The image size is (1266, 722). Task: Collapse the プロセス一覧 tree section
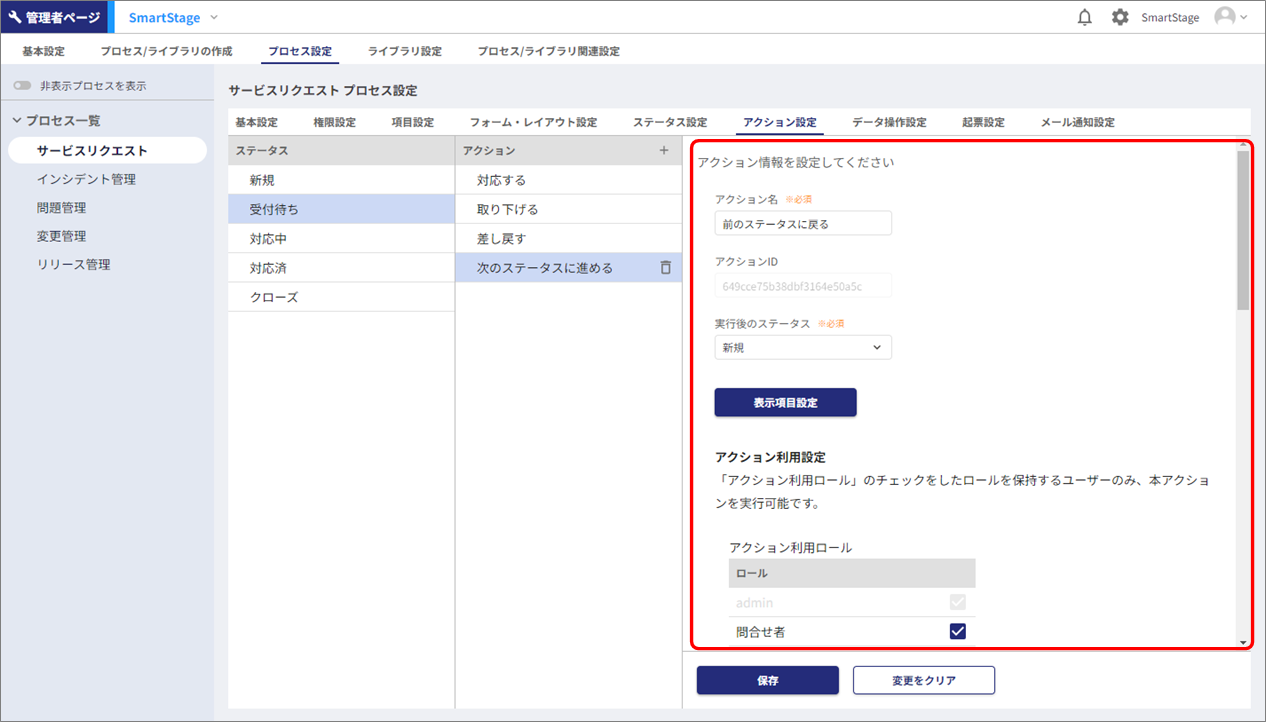(x=17, y=121)
